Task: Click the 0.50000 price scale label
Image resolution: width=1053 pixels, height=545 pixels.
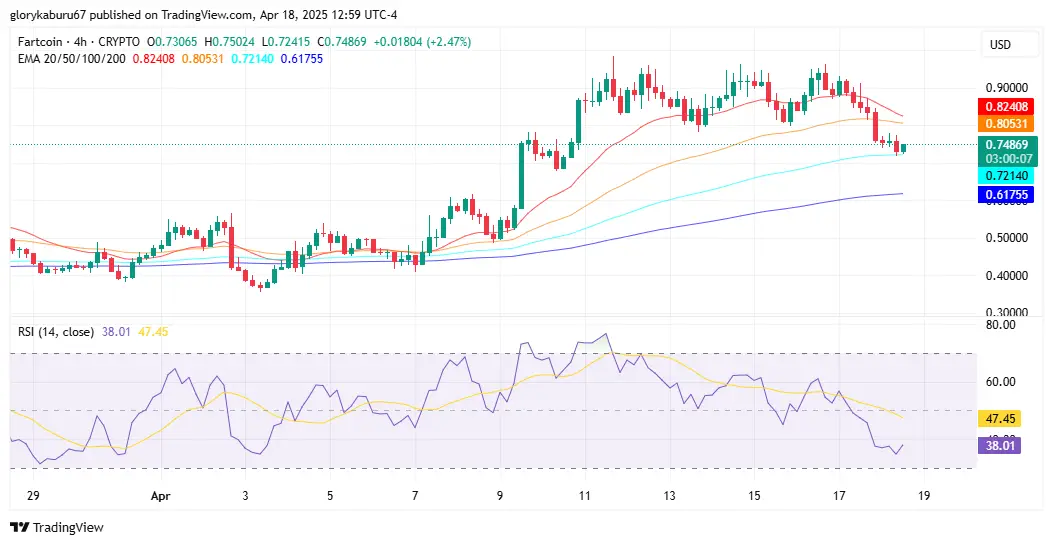Action: tap(1006, 238)
